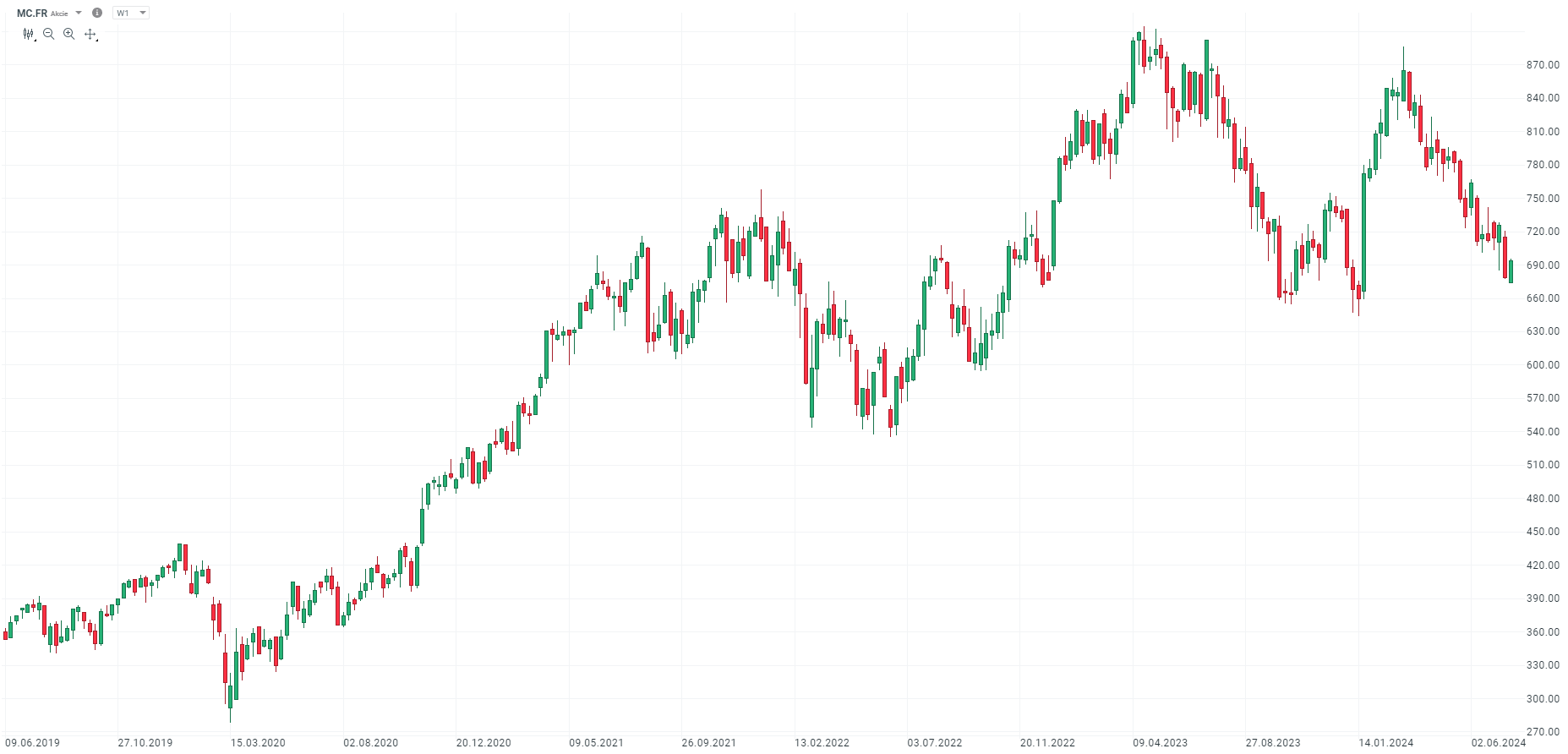Show MC.FR instrument info
Image resolution: width=1568 pixels, height=754 pixels.
click(97, 13)
